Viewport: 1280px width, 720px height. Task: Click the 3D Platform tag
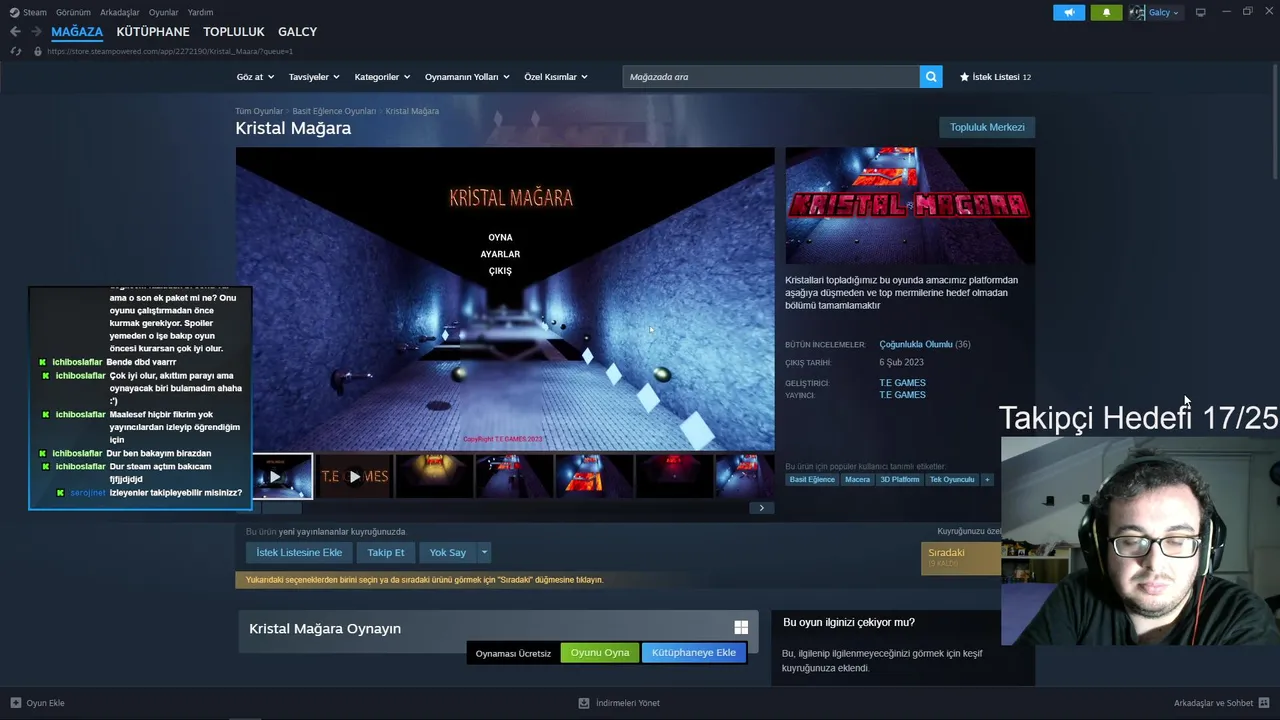[x=899, y=480]
